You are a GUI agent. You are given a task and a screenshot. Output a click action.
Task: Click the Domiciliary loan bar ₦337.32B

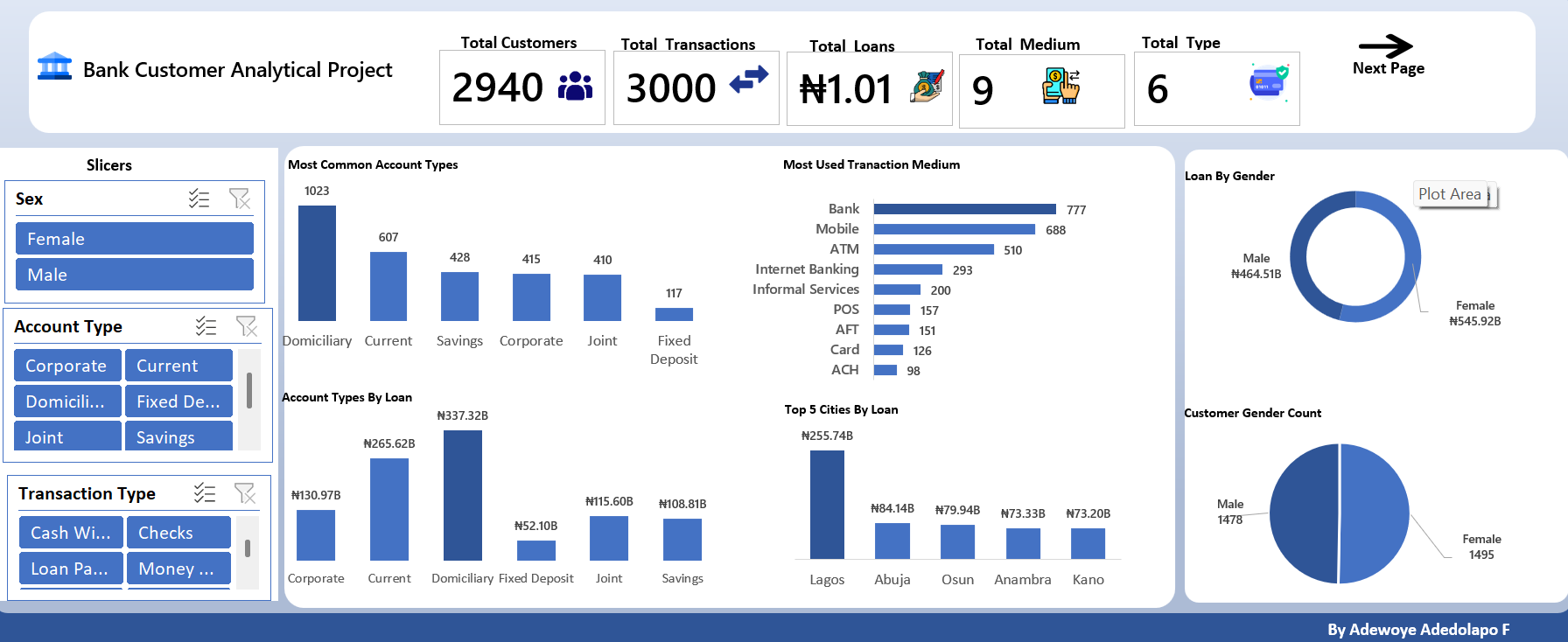tap(463, 495)
